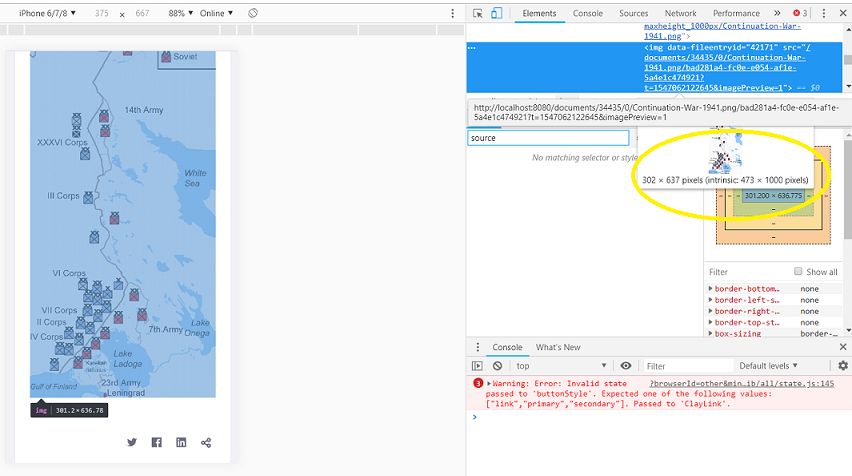Open the top JavaScript context dropdown

(561, 366)
